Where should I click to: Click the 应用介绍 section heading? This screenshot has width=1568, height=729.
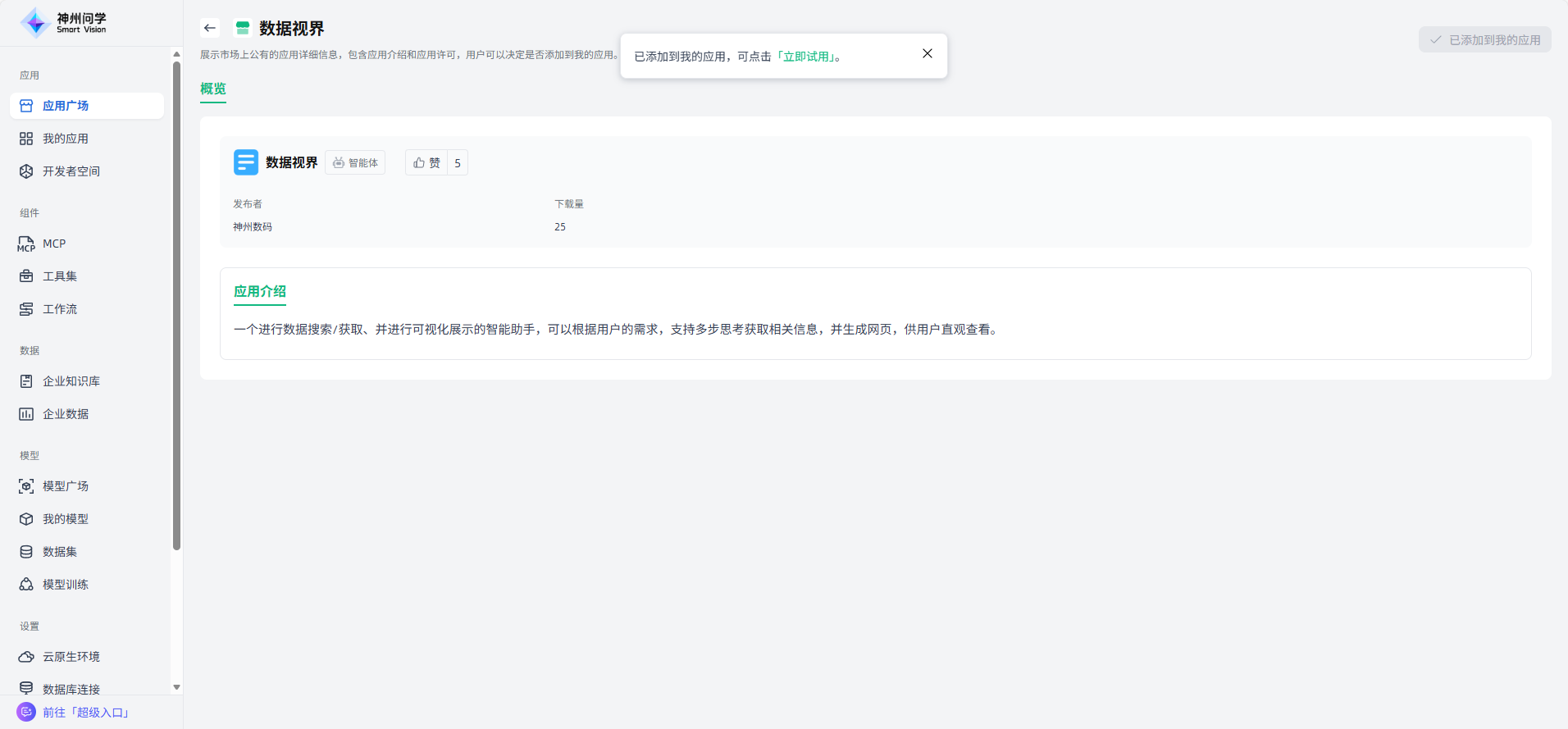(260, 291)
